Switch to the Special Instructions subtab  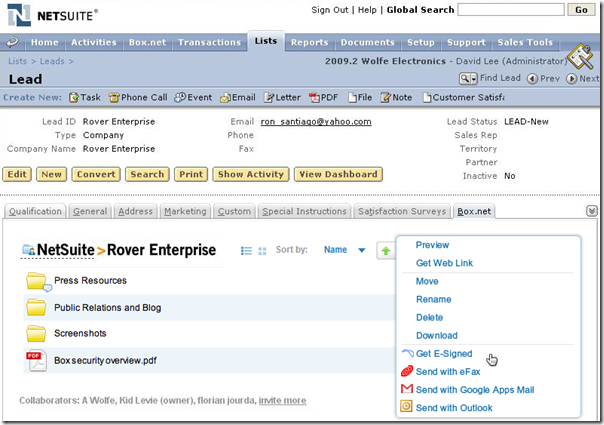(x=304, y=211)
